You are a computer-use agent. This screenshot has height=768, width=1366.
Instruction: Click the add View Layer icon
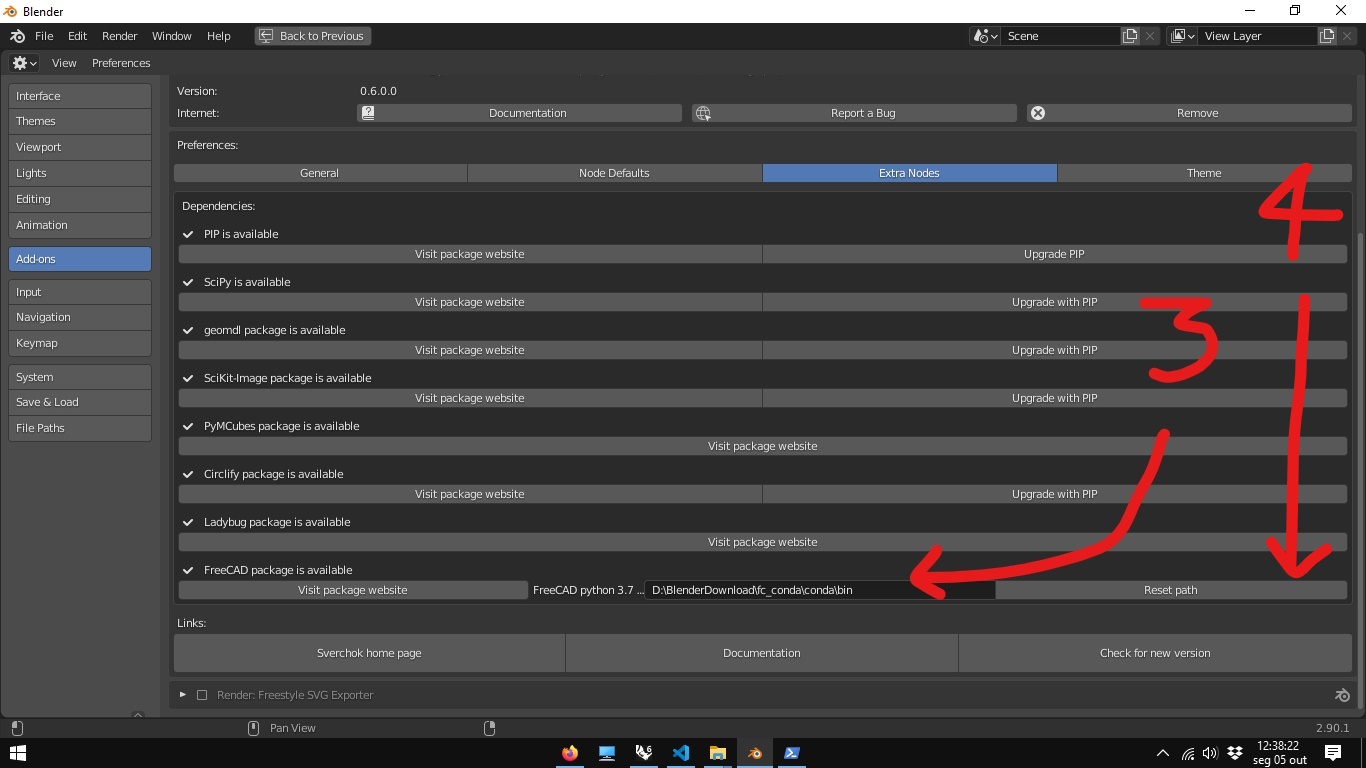(1327, 36)
